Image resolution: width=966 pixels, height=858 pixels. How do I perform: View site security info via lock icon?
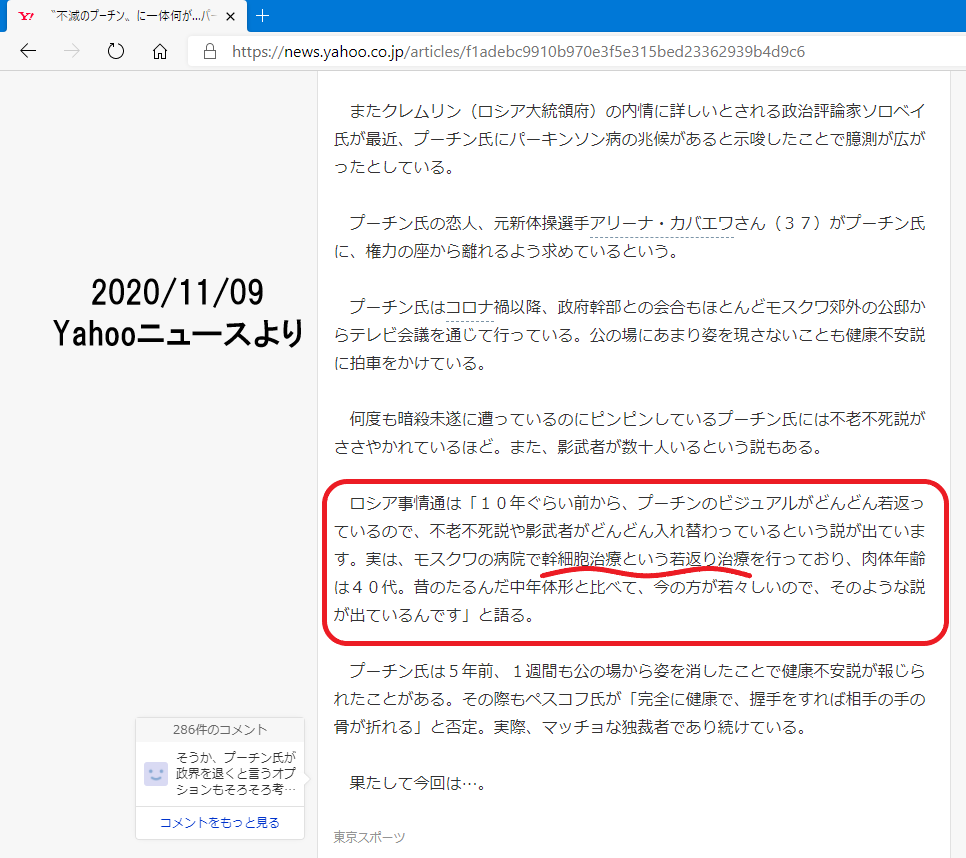[x=210, y=51]
